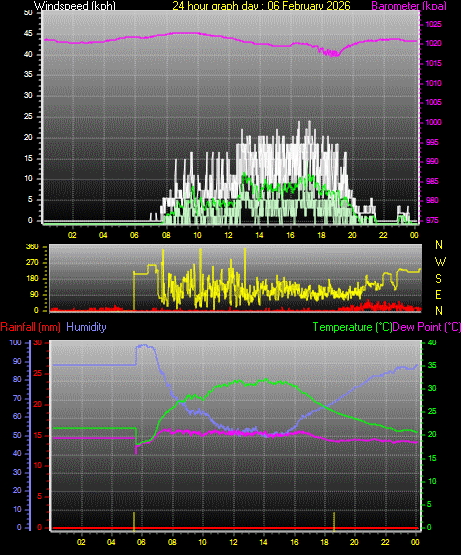Click the E compass letter
The image size is (461, 555).
[438, 294]
